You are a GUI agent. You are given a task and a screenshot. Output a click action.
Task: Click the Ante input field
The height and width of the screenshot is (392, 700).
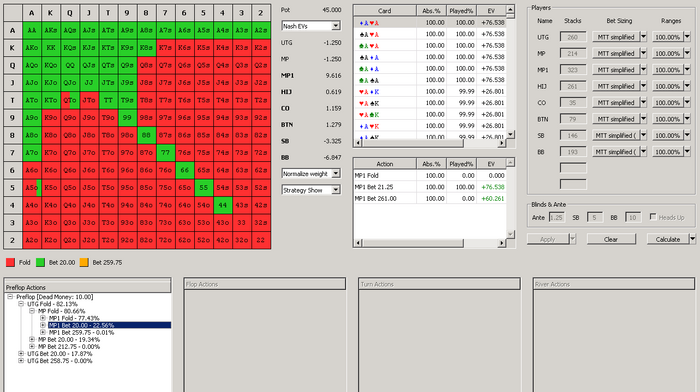(x=556, y=217)
